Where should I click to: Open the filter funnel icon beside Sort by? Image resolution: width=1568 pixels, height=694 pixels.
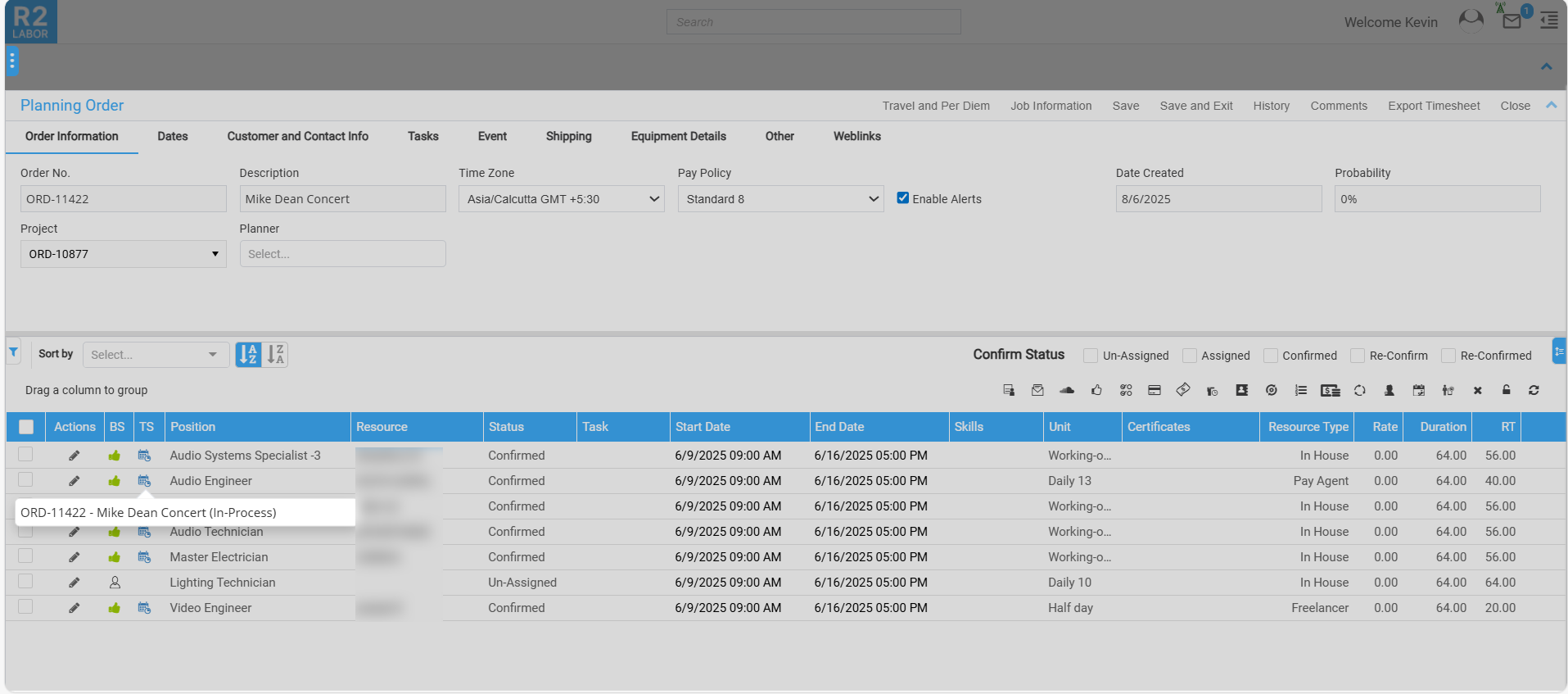point(14,352)
